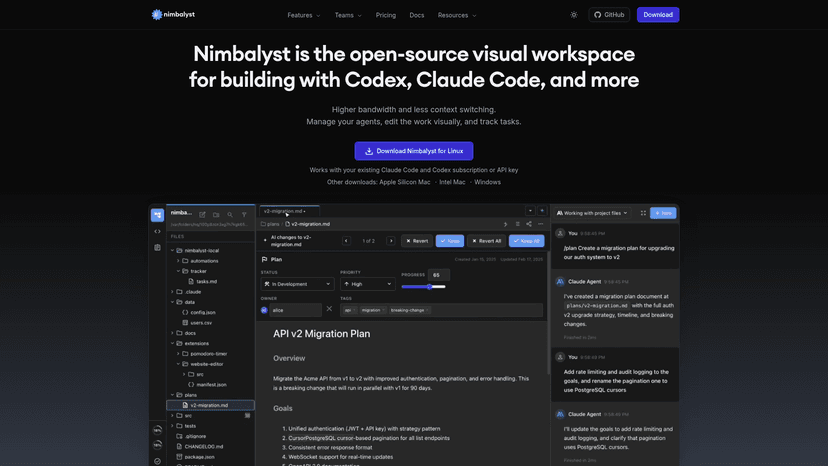Click the search icon in files panel

pos(230,215)
